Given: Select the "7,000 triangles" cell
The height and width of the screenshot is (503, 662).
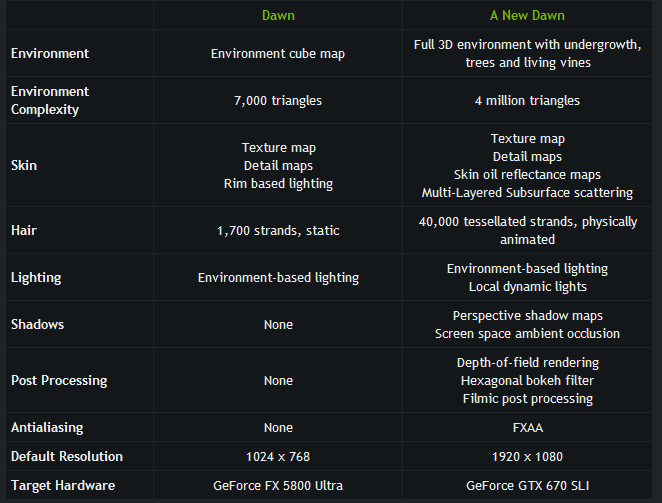Looking at the screenshot, I should pyautogui.click(x=278, y=100).
